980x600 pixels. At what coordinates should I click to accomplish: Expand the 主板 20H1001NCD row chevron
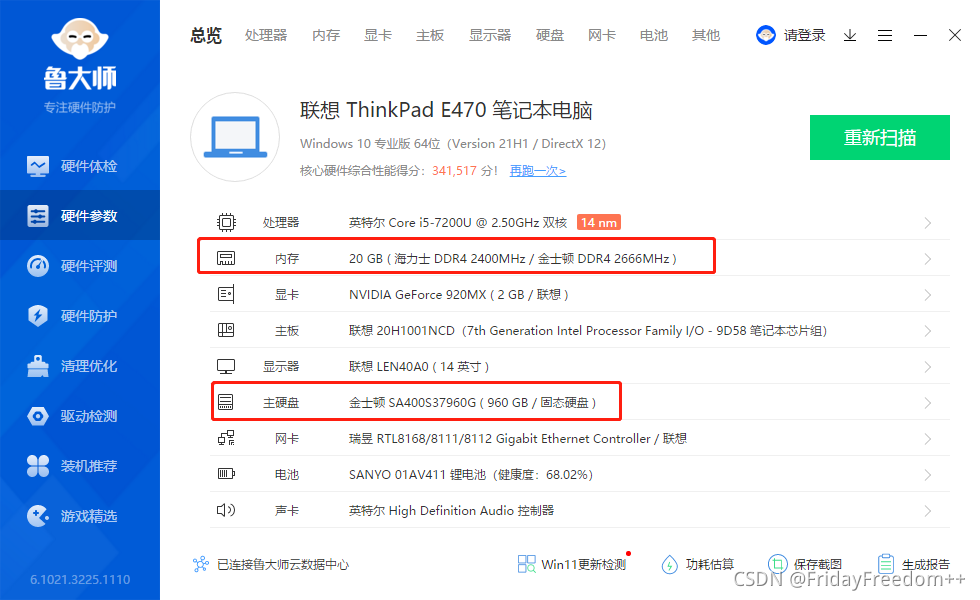click(x=928, y=331)
